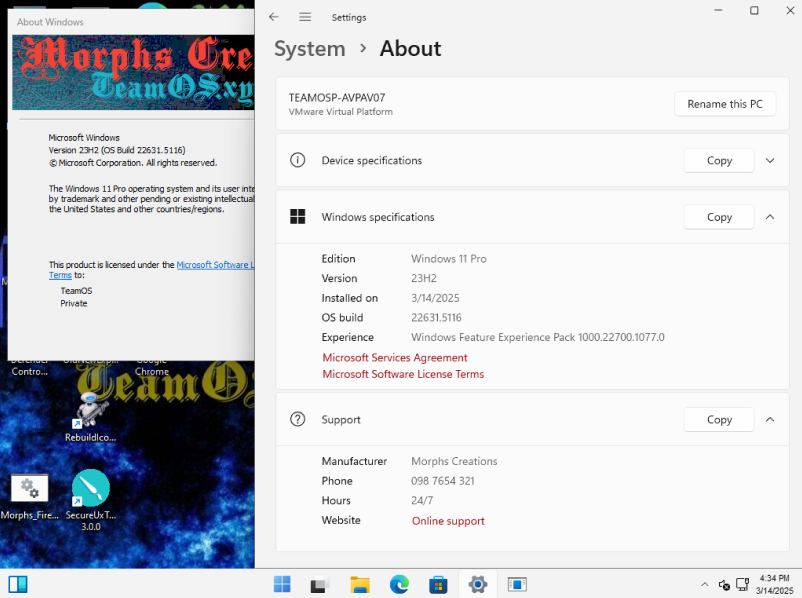802x598 pixels.
Task: Copy the Device specifications
Action: 719,160
